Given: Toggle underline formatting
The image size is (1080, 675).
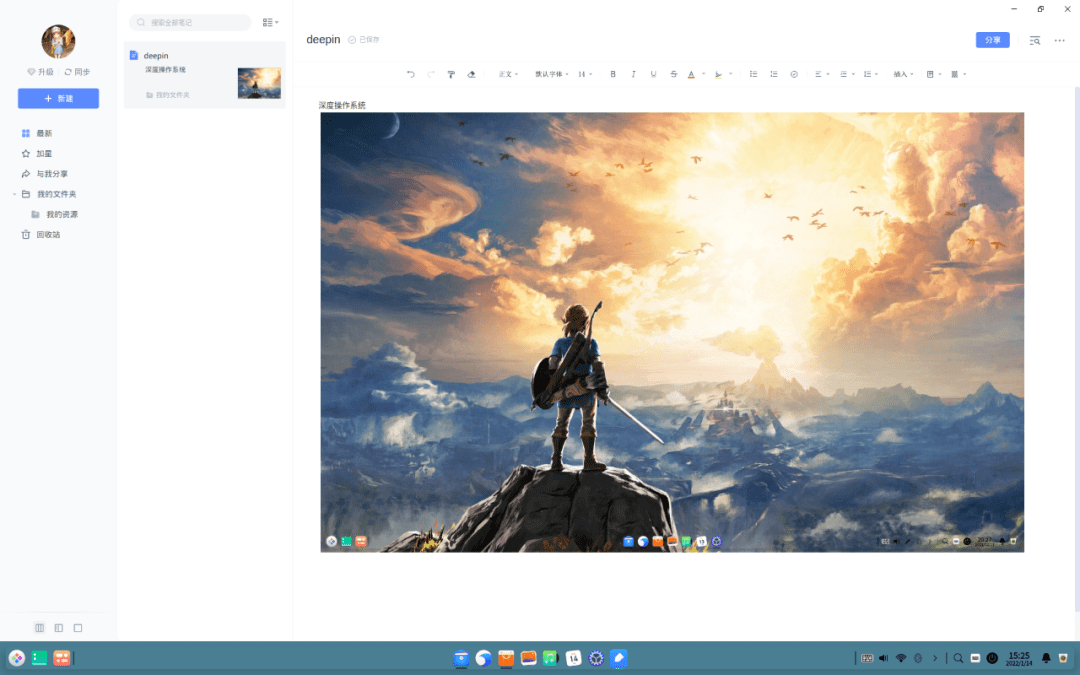Looking at the screenshot, I should [653, 74].
